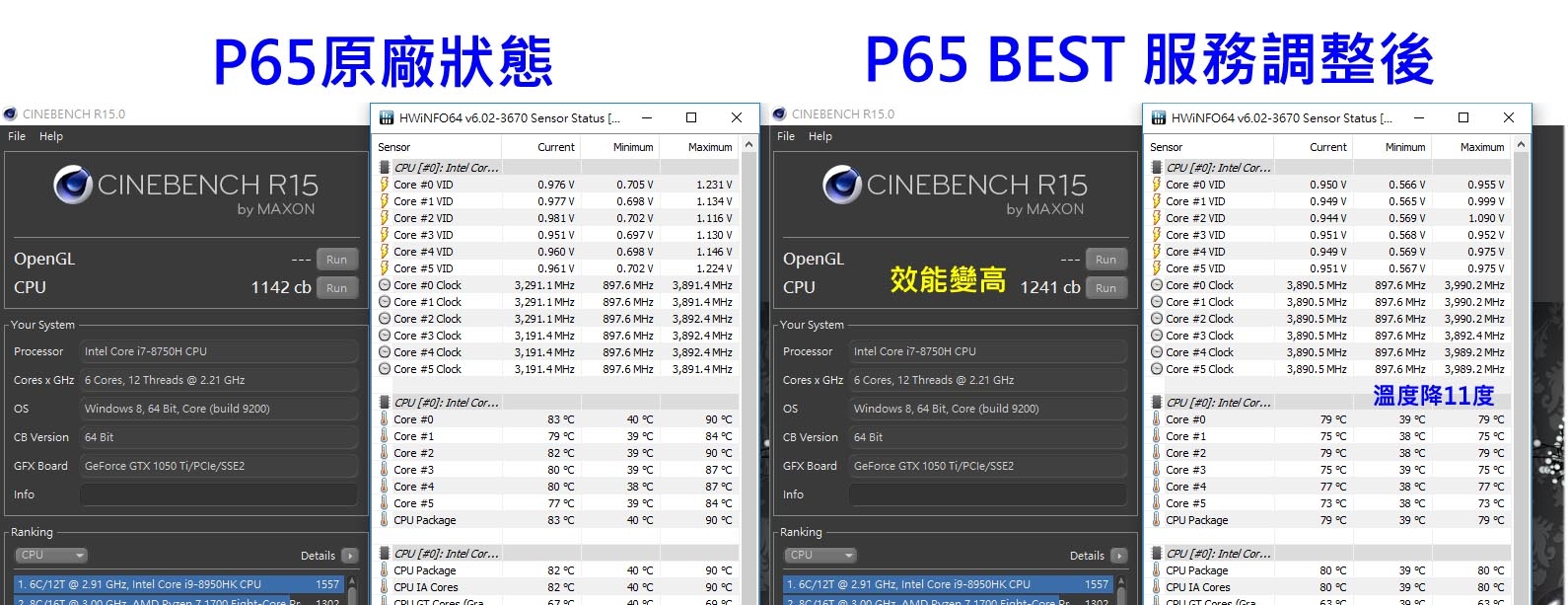Click Core #3 Clock icon in left HWiNFO
1568x605 pixels.
pyautogui.click(x=385, y=336)
